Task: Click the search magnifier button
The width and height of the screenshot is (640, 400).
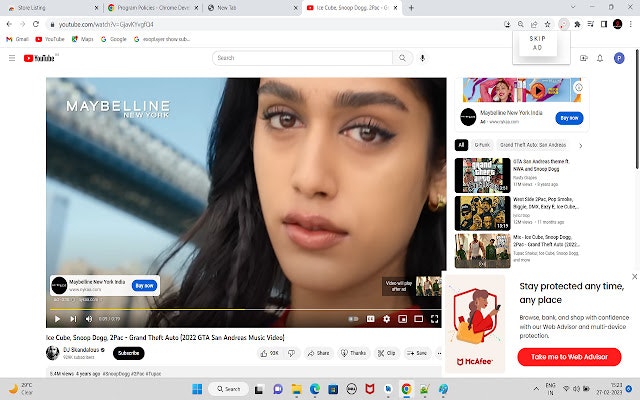Action: point(402,58)
